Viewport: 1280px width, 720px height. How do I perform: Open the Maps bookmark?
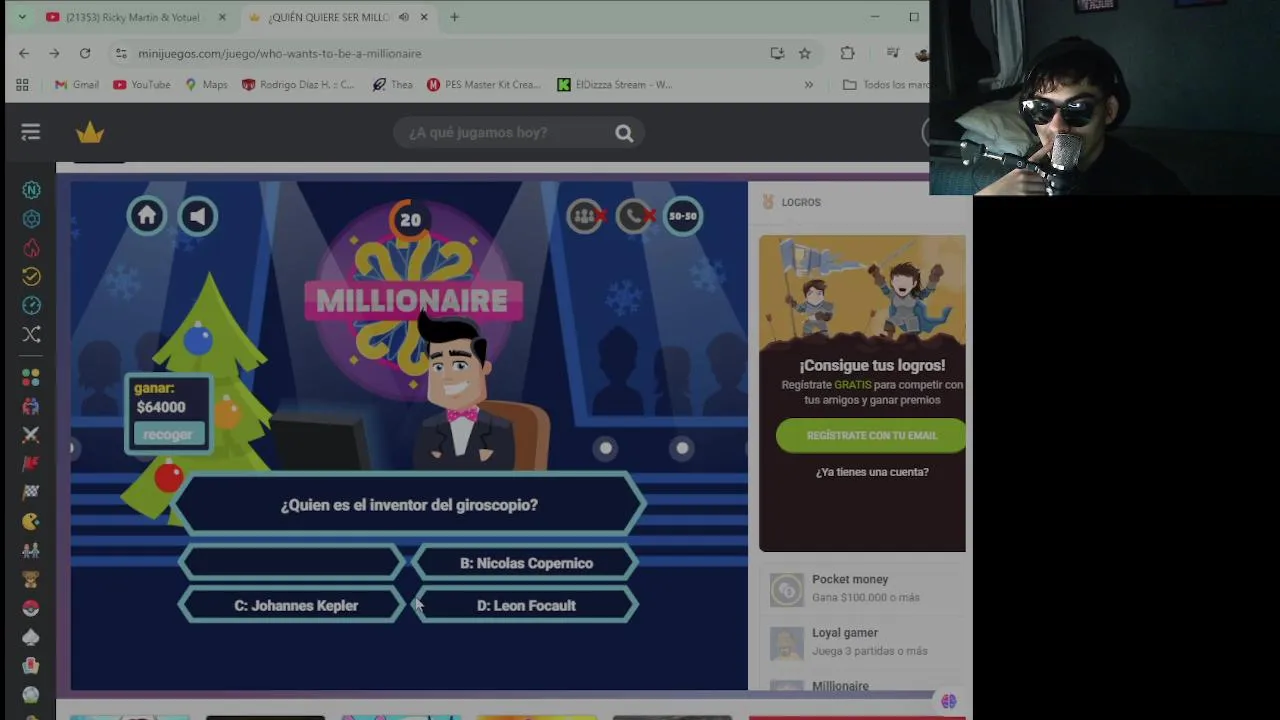[207, 85]
